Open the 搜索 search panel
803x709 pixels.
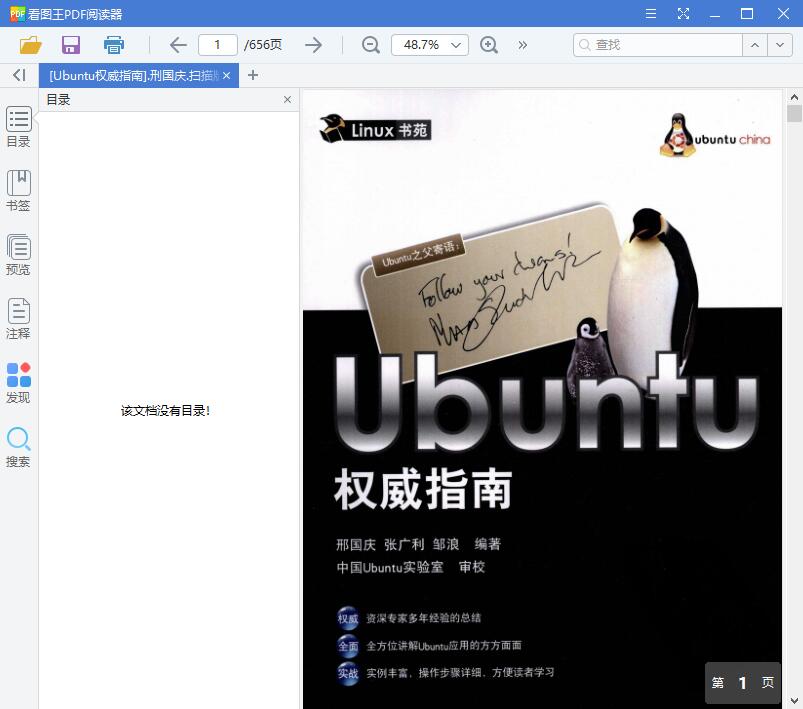(18, 447)
